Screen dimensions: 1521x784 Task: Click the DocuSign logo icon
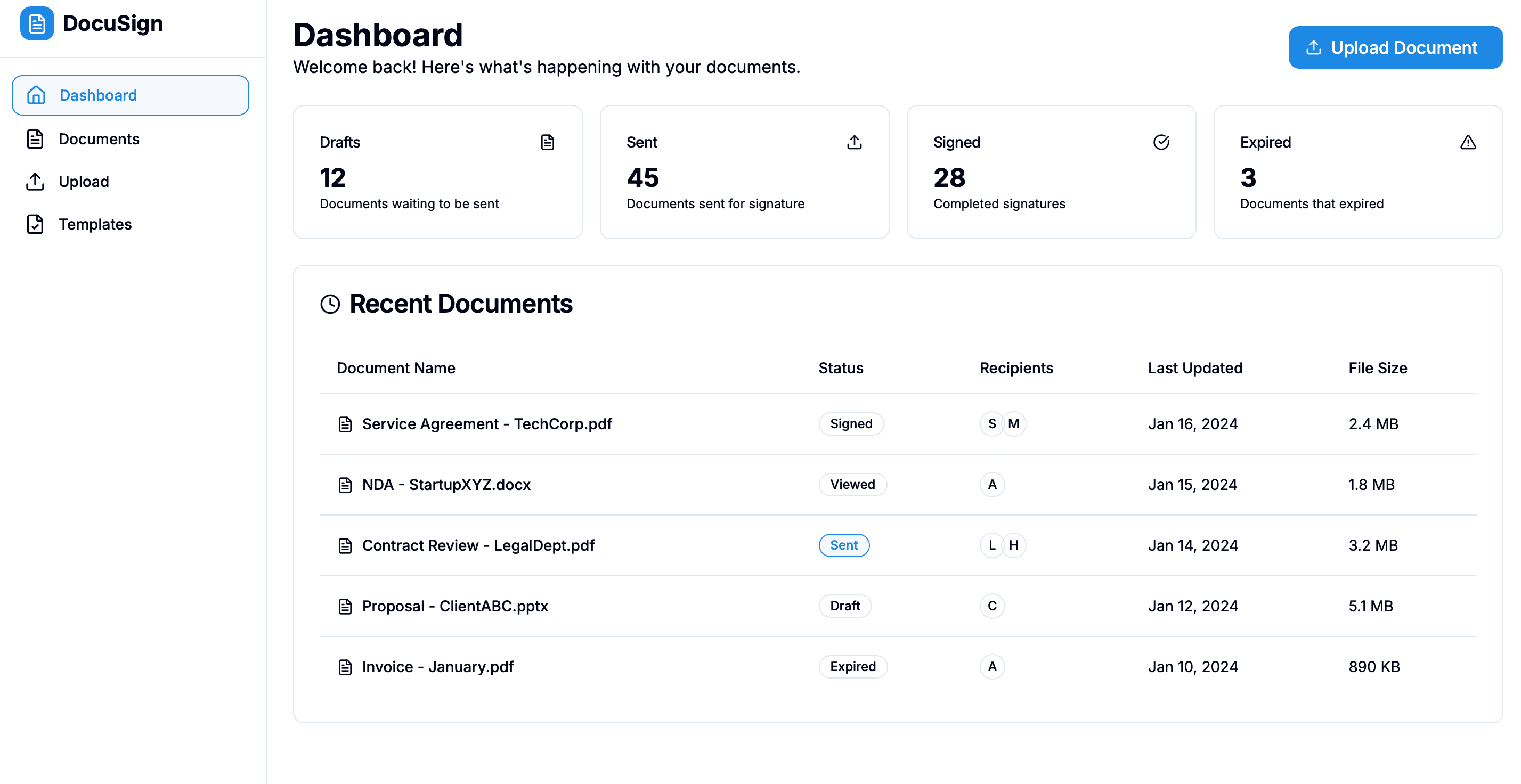(37, 23)
